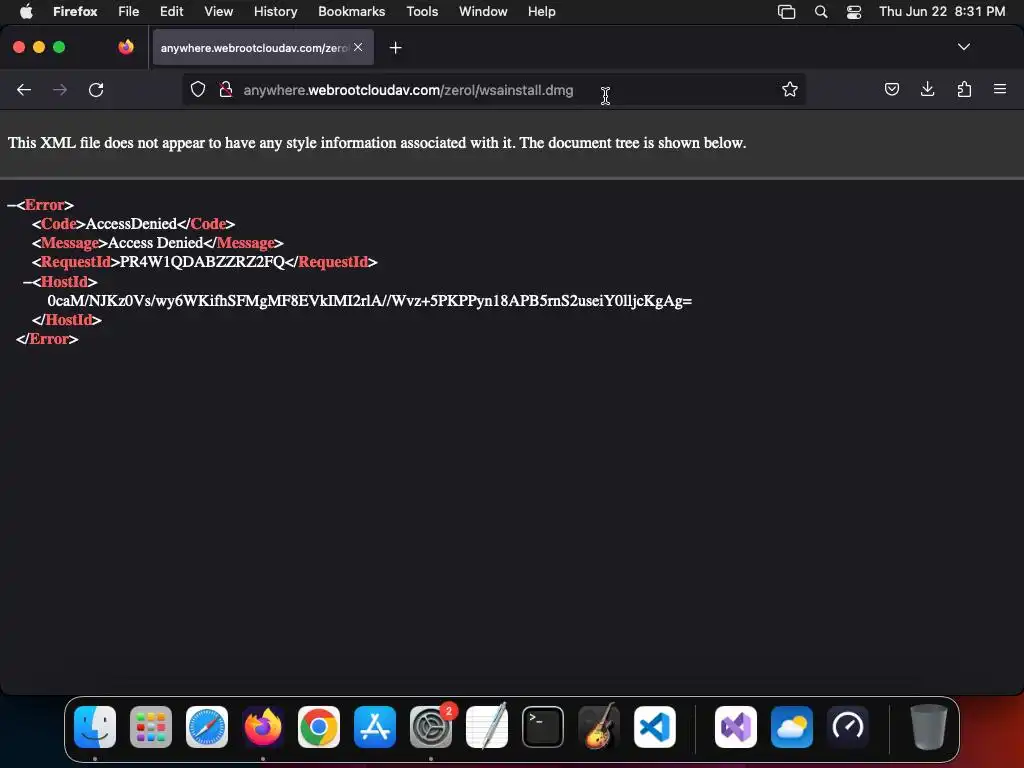Open System Settings from the Dock
1024x768 pixels.
[x=431, y=727]
